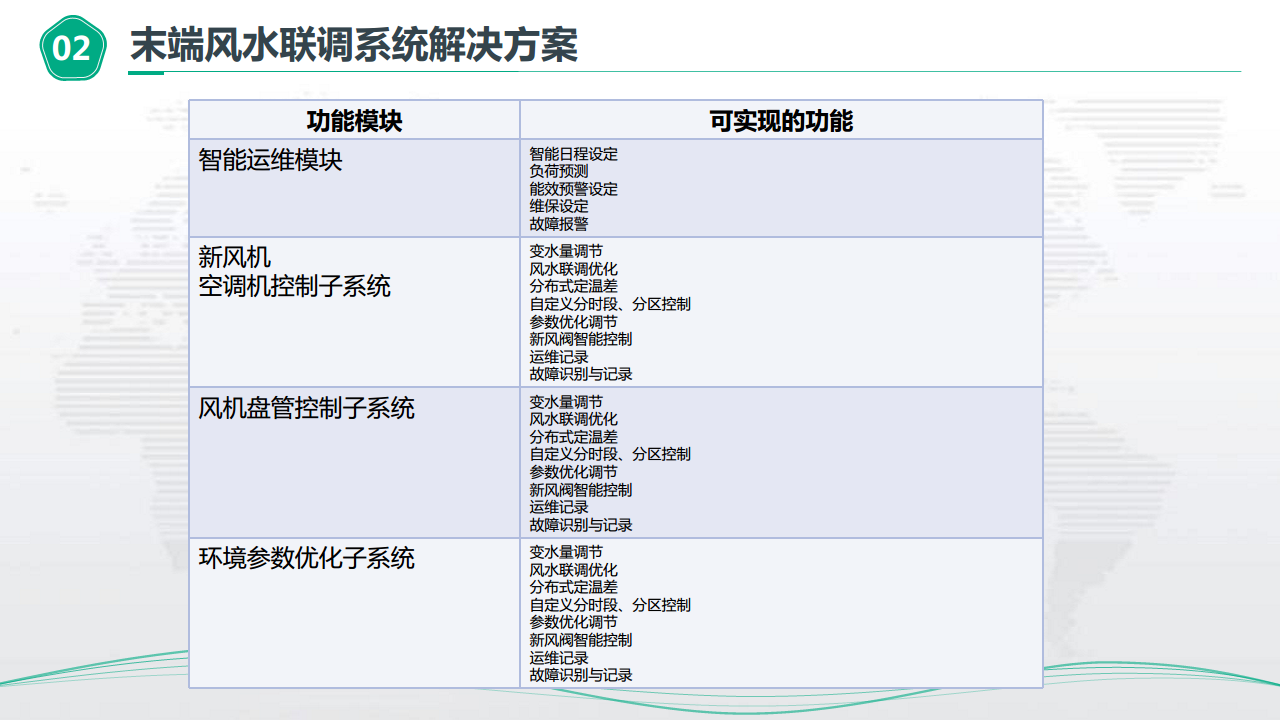Click the 智能日程设定 line

coord(574,154)
